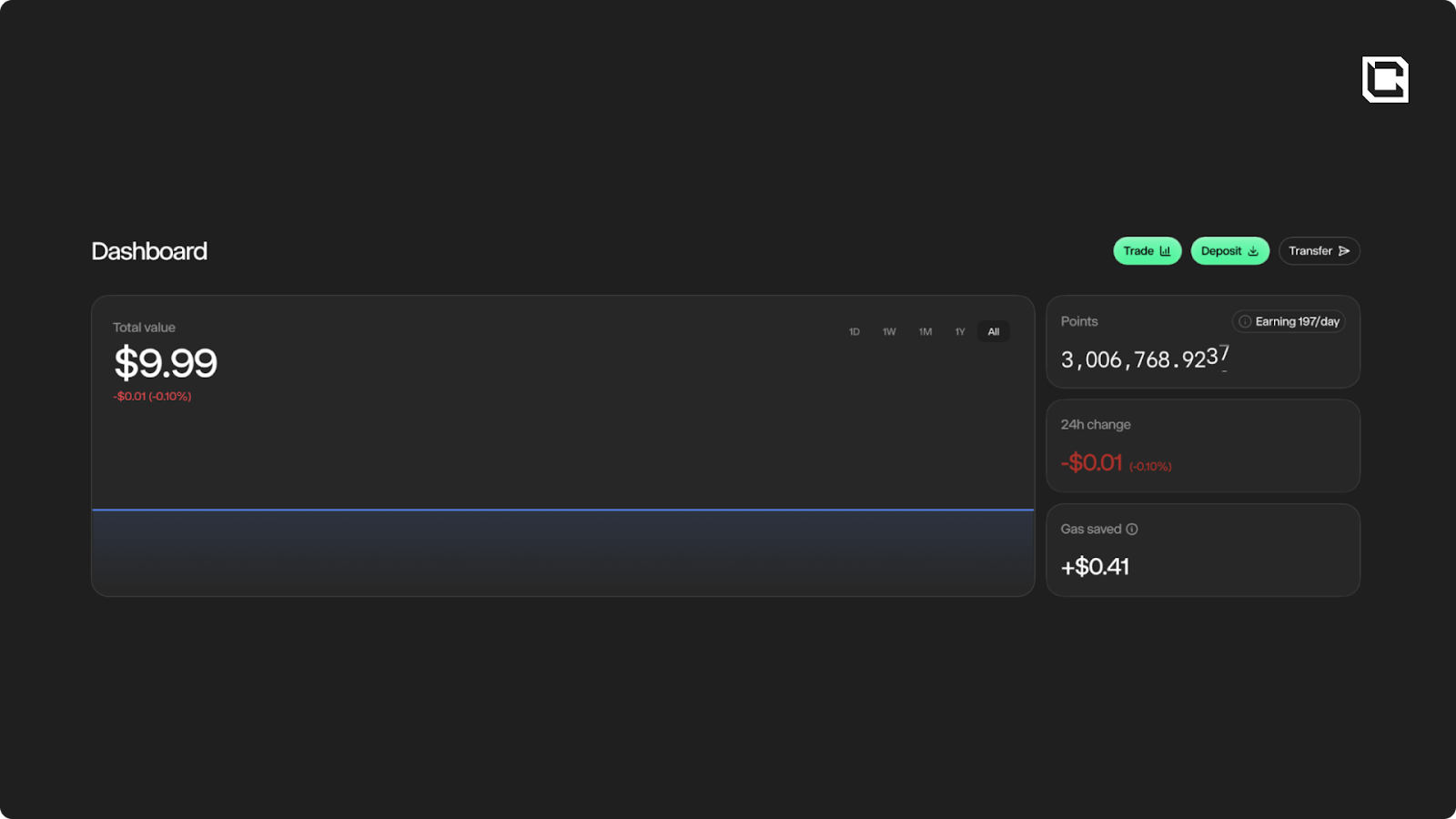Viewport: 1456px width, 819px height.
Task: Select the All time range tab
Action: point(994,332)
